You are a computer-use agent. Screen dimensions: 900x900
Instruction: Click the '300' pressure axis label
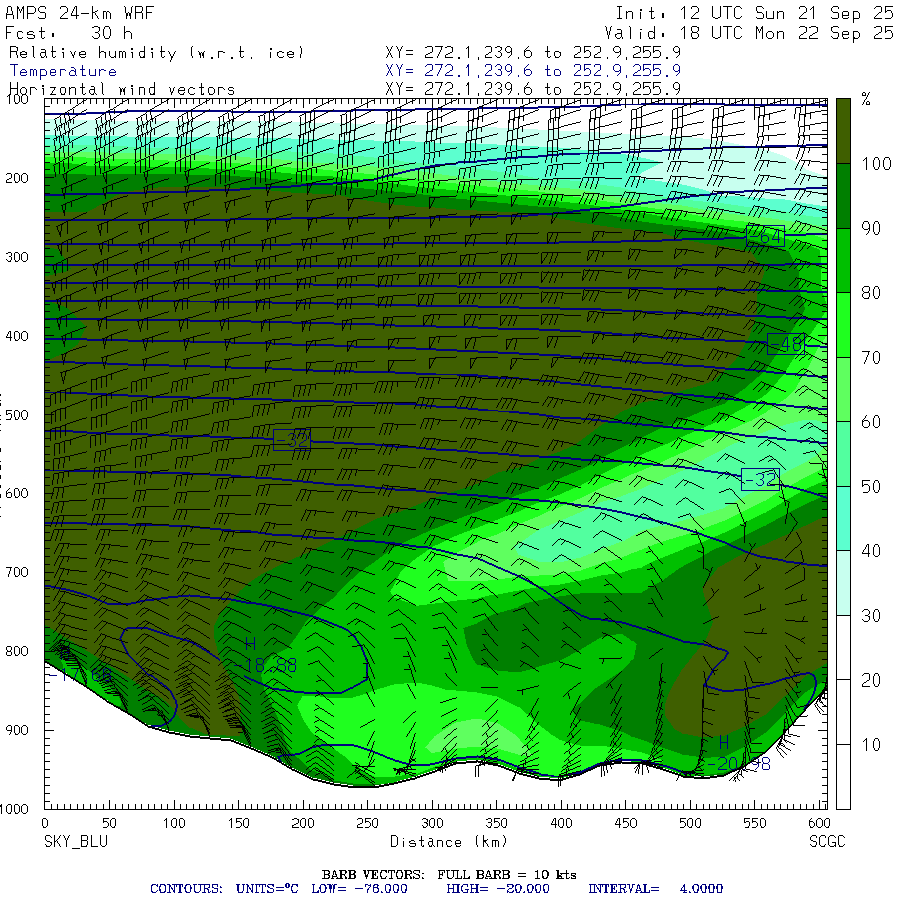pyautogui.click(x=17, y=257)
